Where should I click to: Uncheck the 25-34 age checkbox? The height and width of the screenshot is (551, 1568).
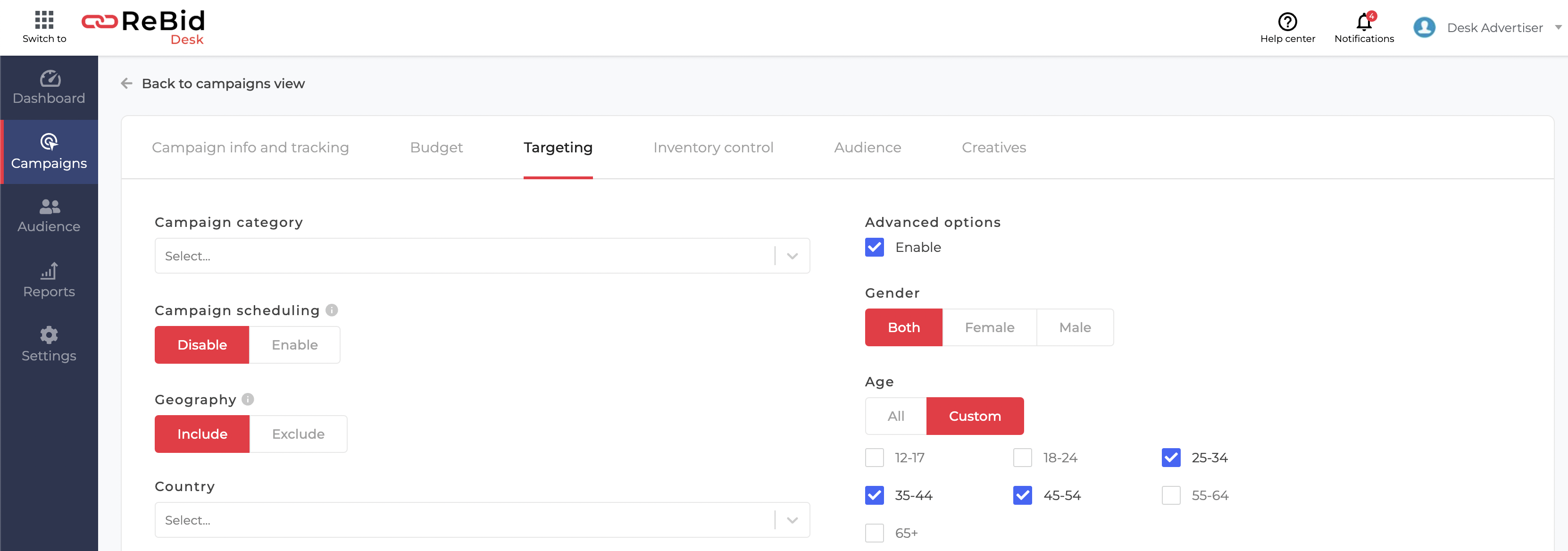(x=1171, y=457)
